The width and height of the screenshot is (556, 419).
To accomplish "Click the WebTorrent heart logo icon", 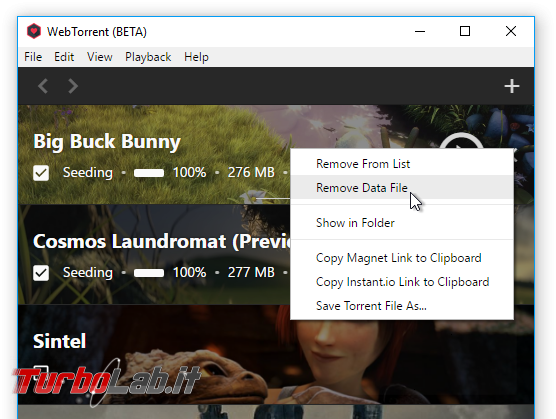I will [x=34, y=32].
